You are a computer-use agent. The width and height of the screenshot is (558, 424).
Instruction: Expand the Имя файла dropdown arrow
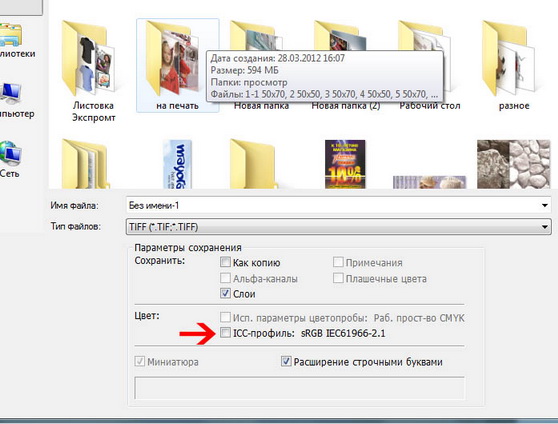click(x=544, y=205)
